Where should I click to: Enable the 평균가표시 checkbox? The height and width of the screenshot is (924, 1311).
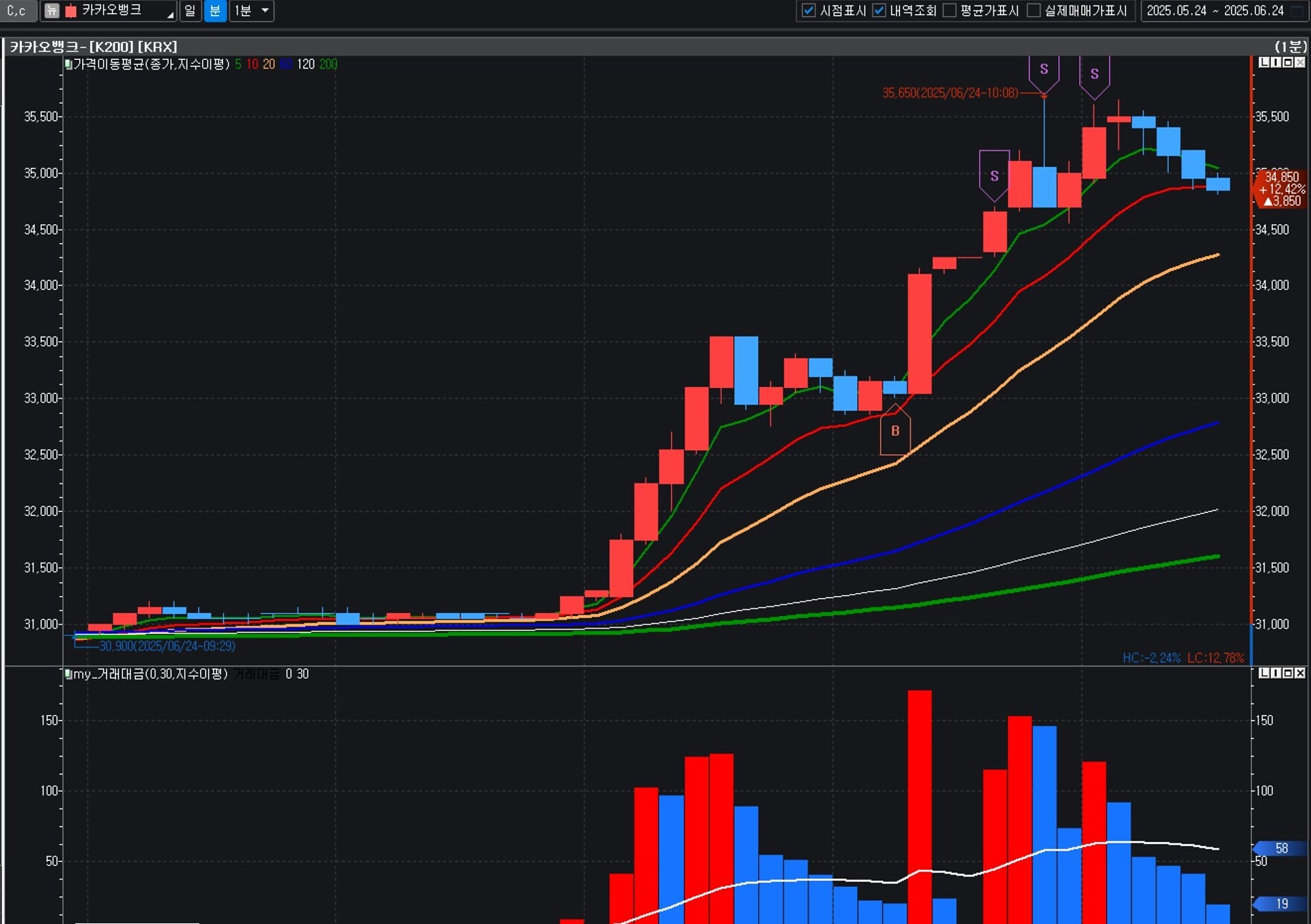pos(949,10)
